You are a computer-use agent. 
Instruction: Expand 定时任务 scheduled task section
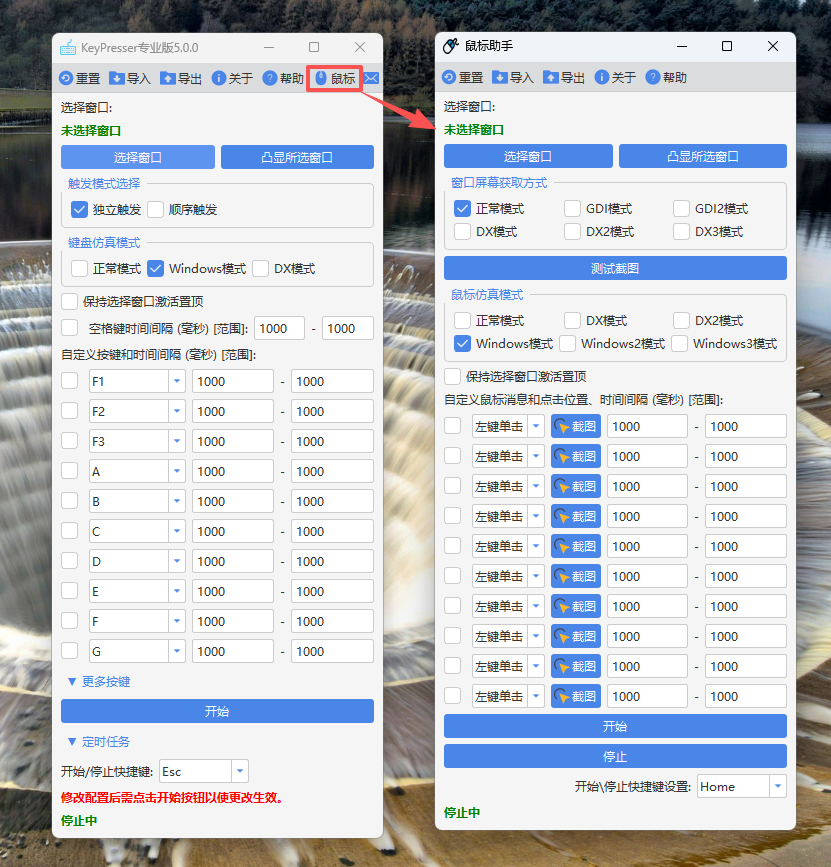click(x=98, y=741)
